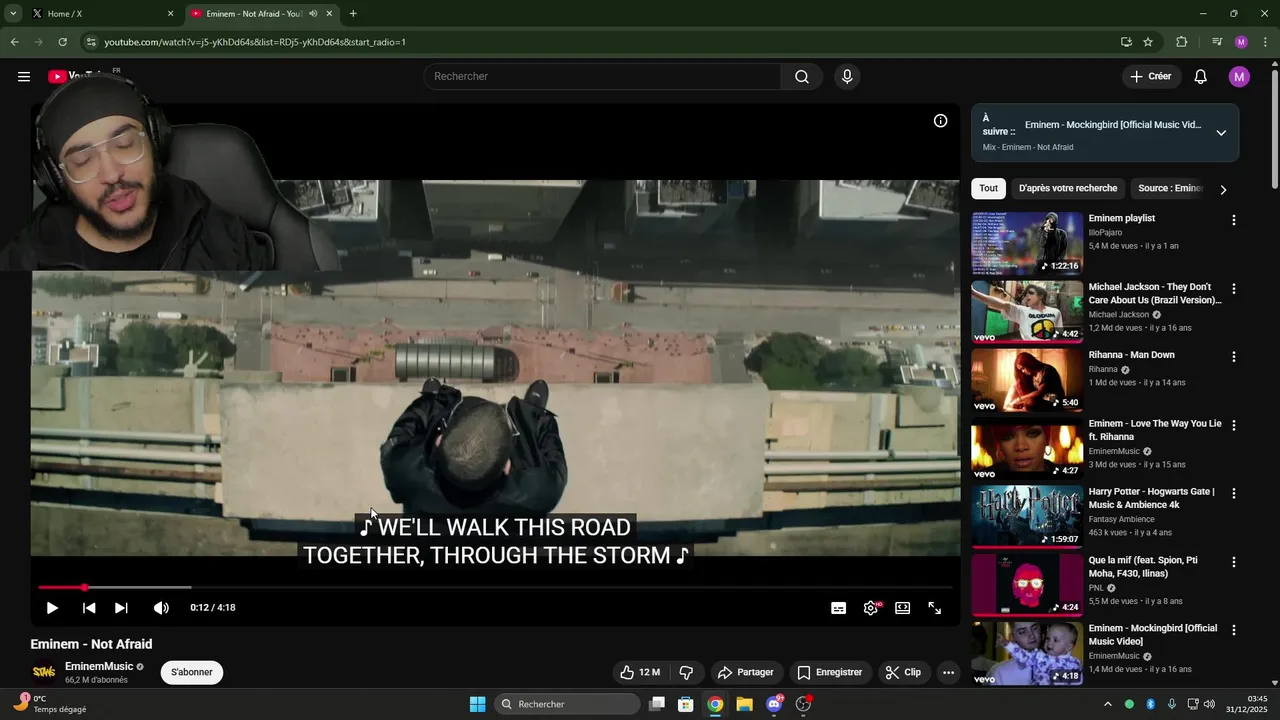The height and width of the screenshot is (720, 1280).
Task: Focus the YouTube Rechercher search field
Action: (602, 77)
